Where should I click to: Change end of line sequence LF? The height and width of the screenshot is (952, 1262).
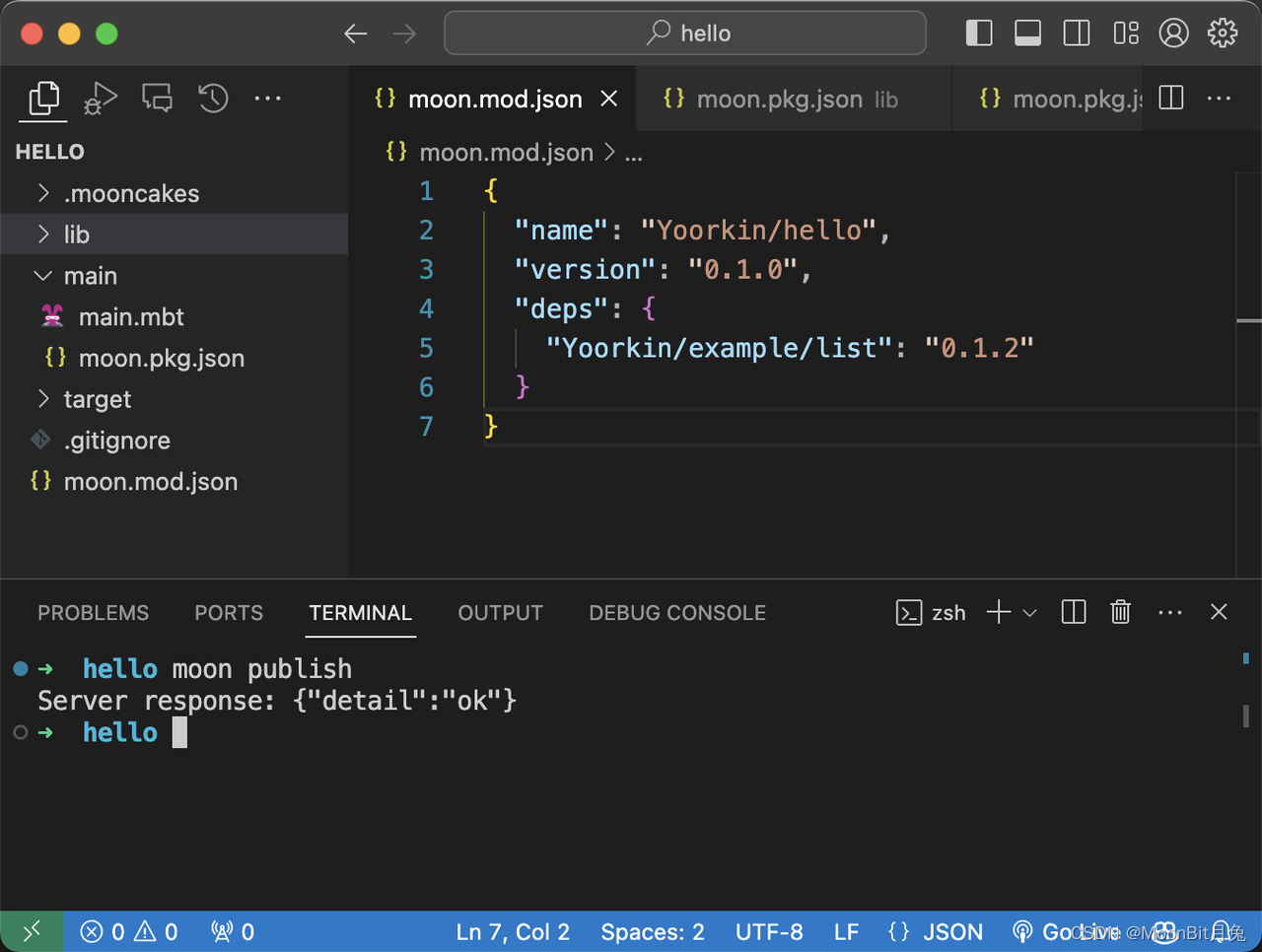pyautogui.click(x=846, y=931)
